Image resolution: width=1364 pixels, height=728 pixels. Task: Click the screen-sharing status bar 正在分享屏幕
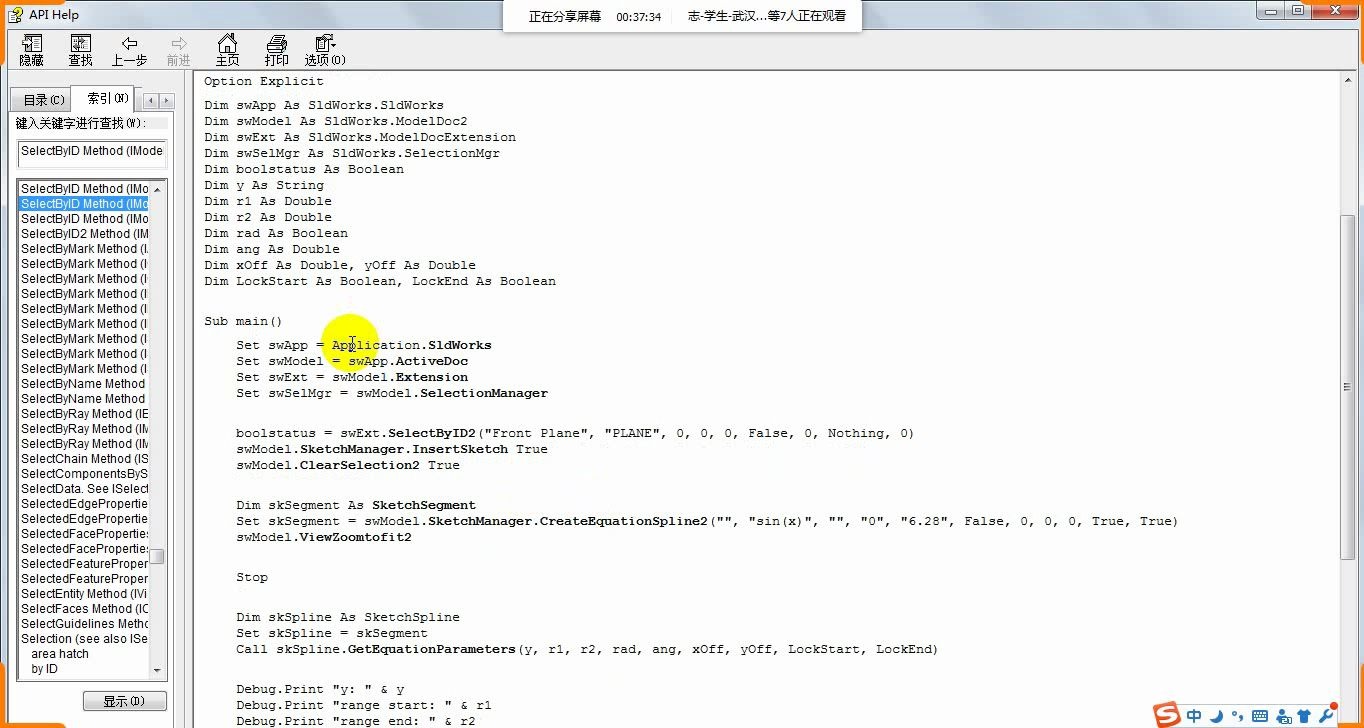565,16
